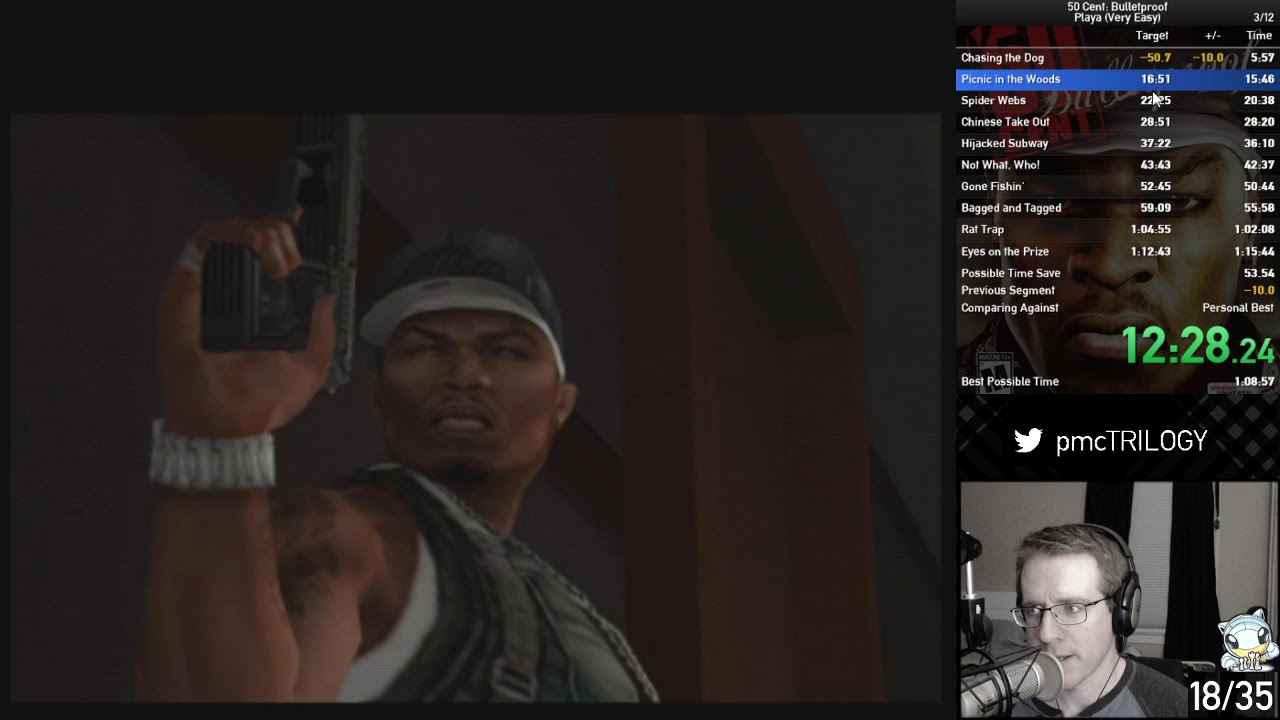The width and height of the screenshot is (1280, 720).
Task: Click the 18/35 counter
Action: 1231,696
